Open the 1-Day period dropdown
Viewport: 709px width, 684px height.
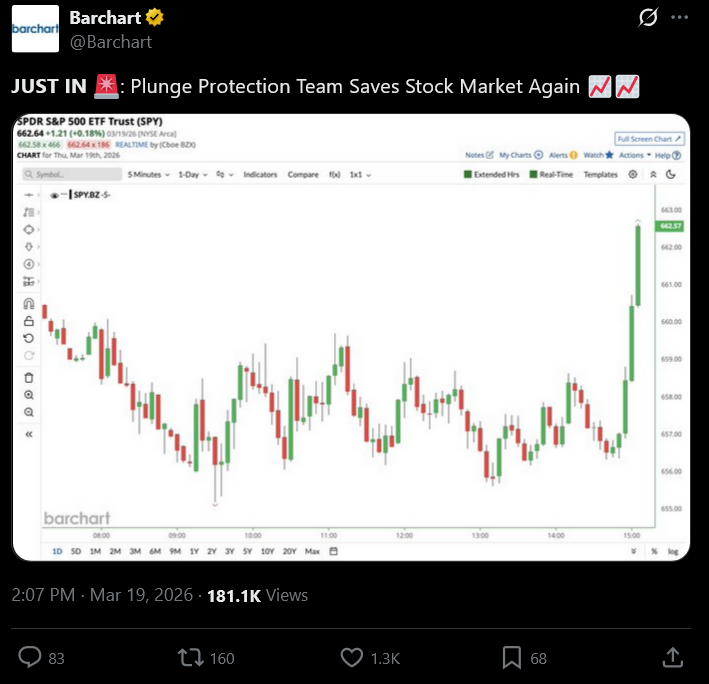point(193,175)
